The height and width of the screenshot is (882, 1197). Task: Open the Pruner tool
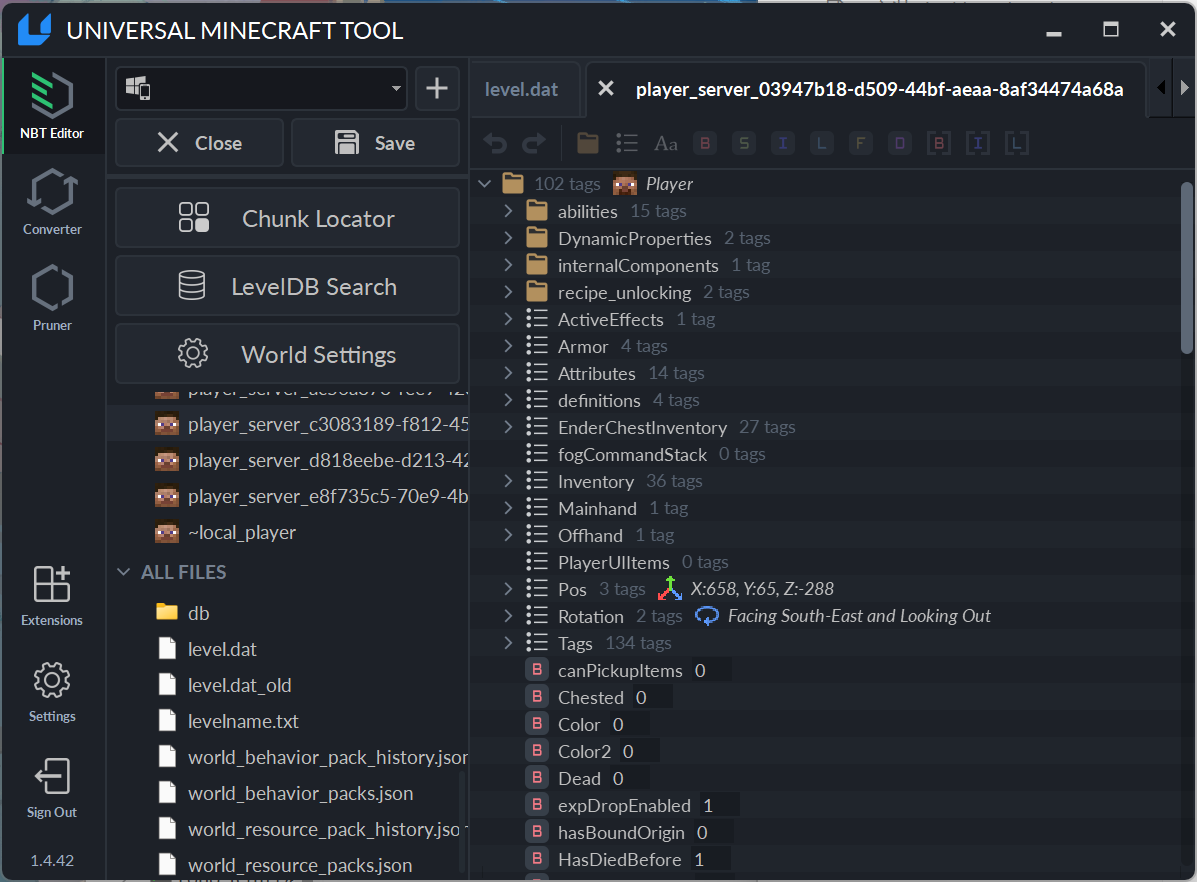pyautogui.click(x=52, y=298)
